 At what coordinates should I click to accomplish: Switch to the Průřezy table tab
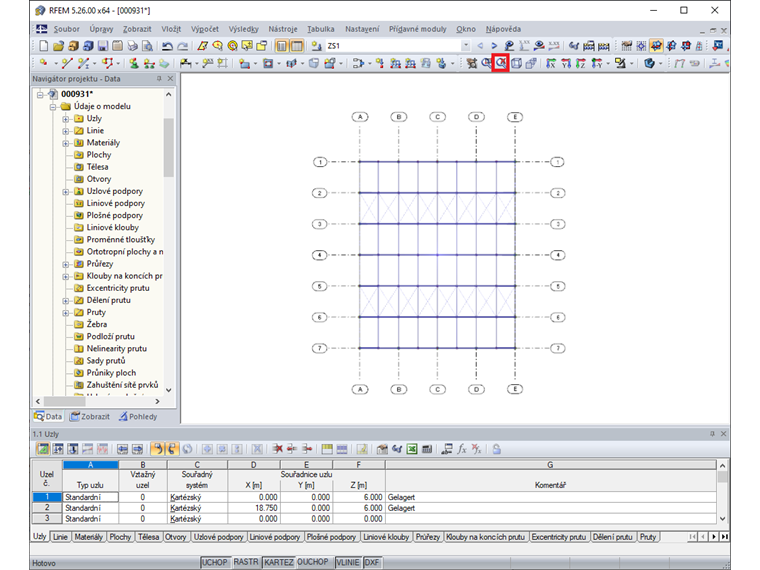[428, 537]
